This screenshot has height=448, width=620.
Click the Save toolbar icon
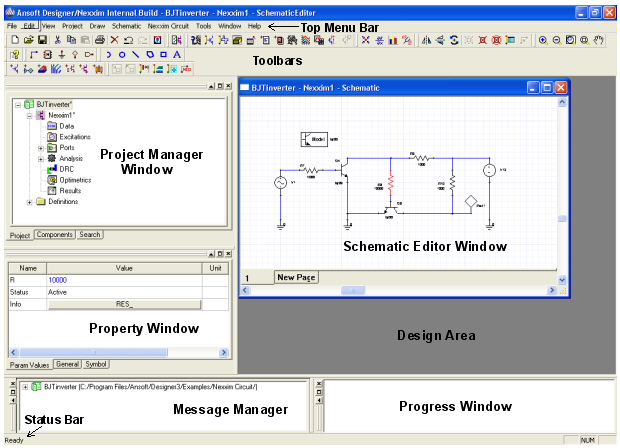(41, 39)
